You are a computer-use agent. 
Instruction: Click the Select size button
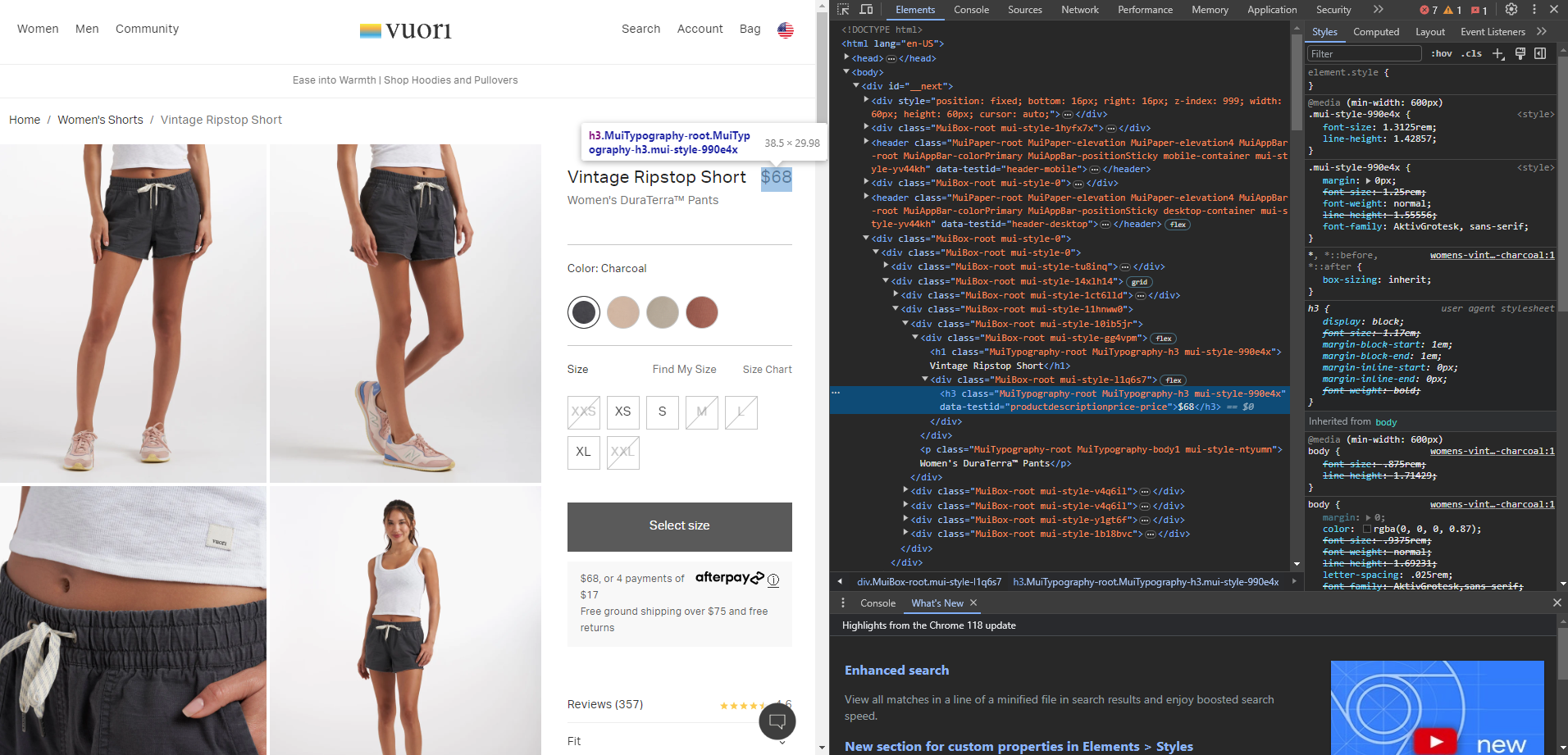coord(679,525)
